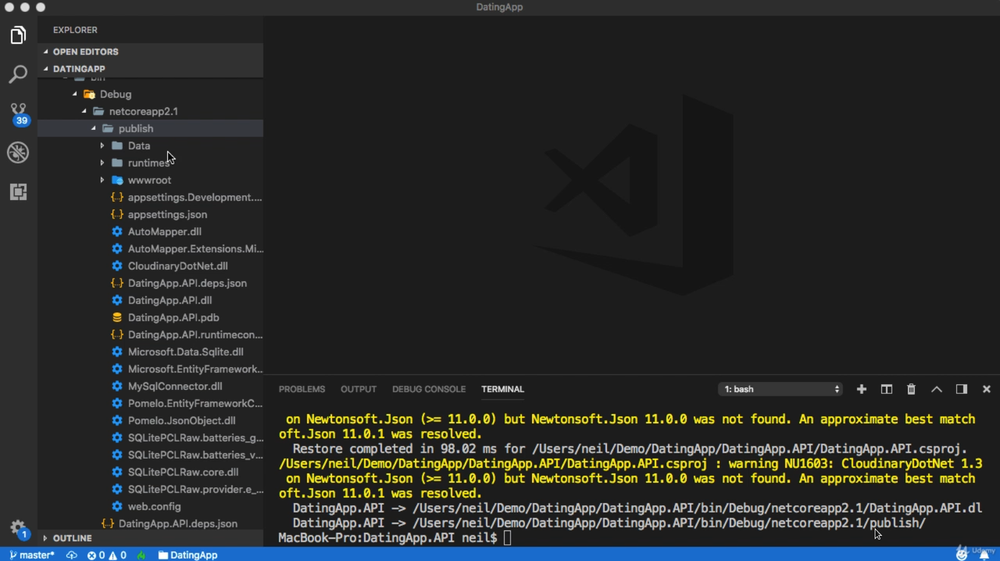
Task: Open Source Control view with 39 changes
Action: tap(18, 112)
